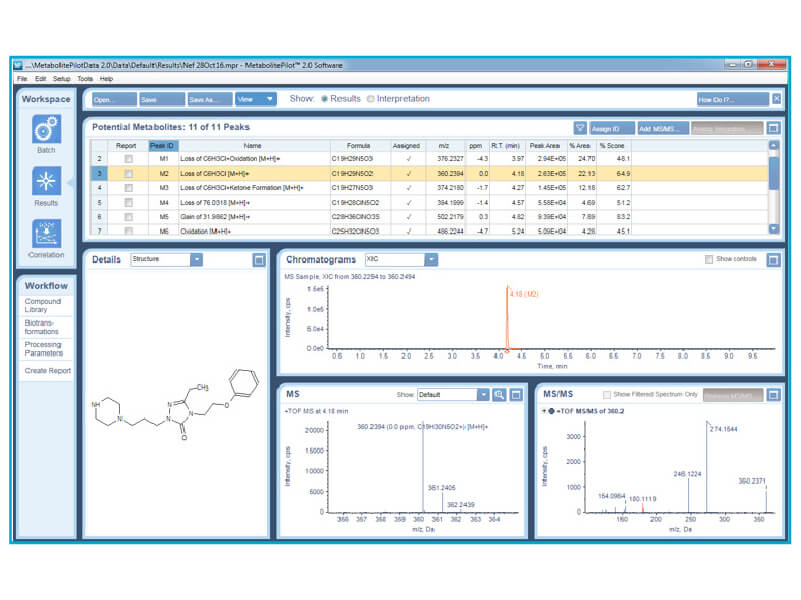Click the Assign ID button
This screenshot has width=801, height=600.
tap(612, 128)
